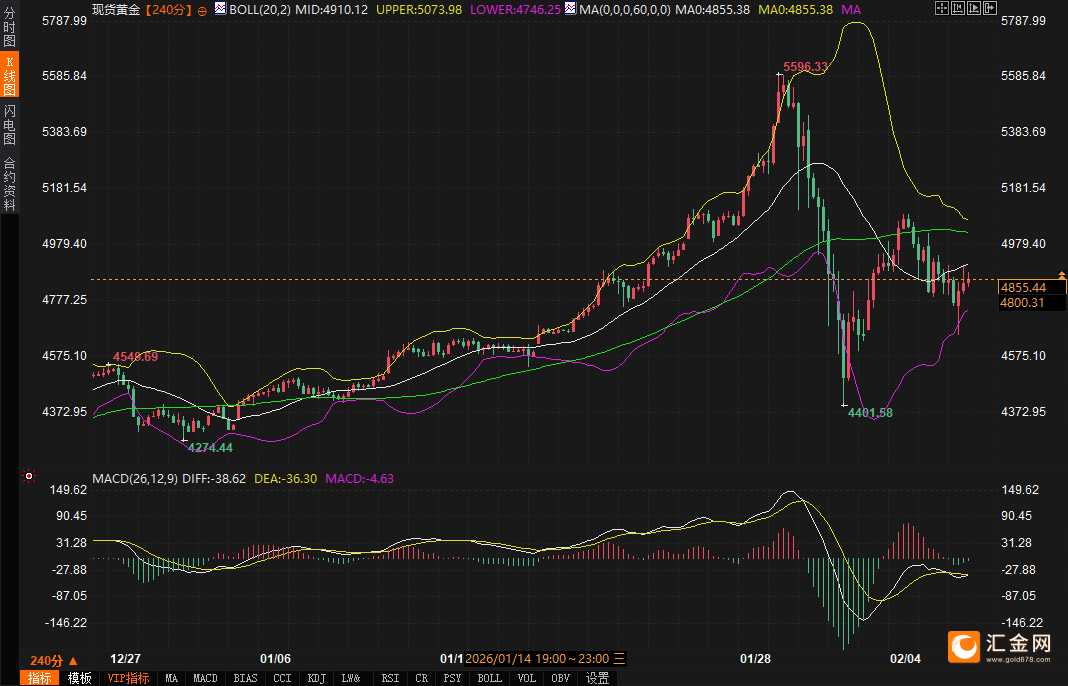Click the first layout icon at top right

(x=942, y=9)
